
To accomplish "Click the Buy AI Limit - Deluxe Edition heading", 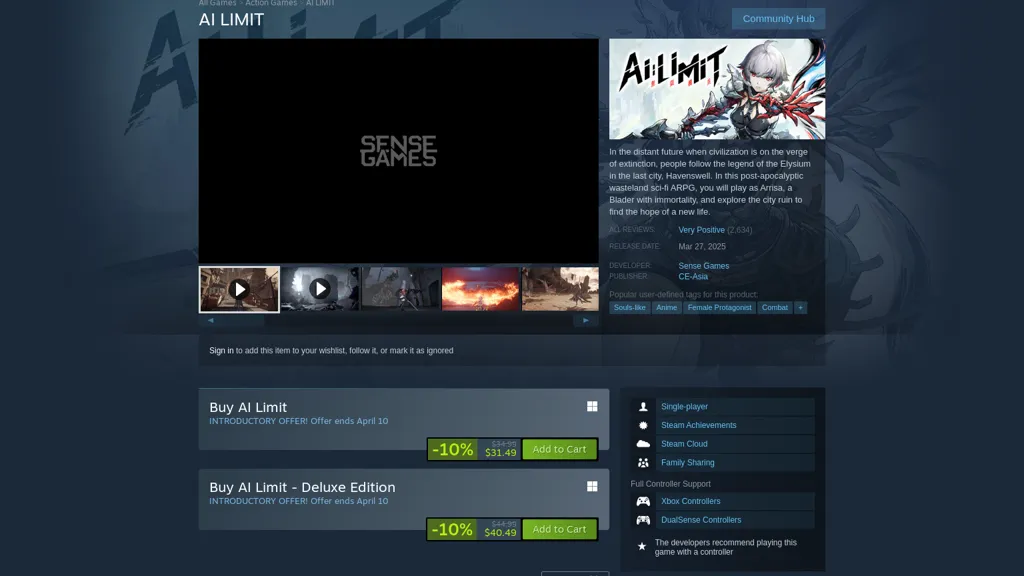I will [x=302, y=487].
